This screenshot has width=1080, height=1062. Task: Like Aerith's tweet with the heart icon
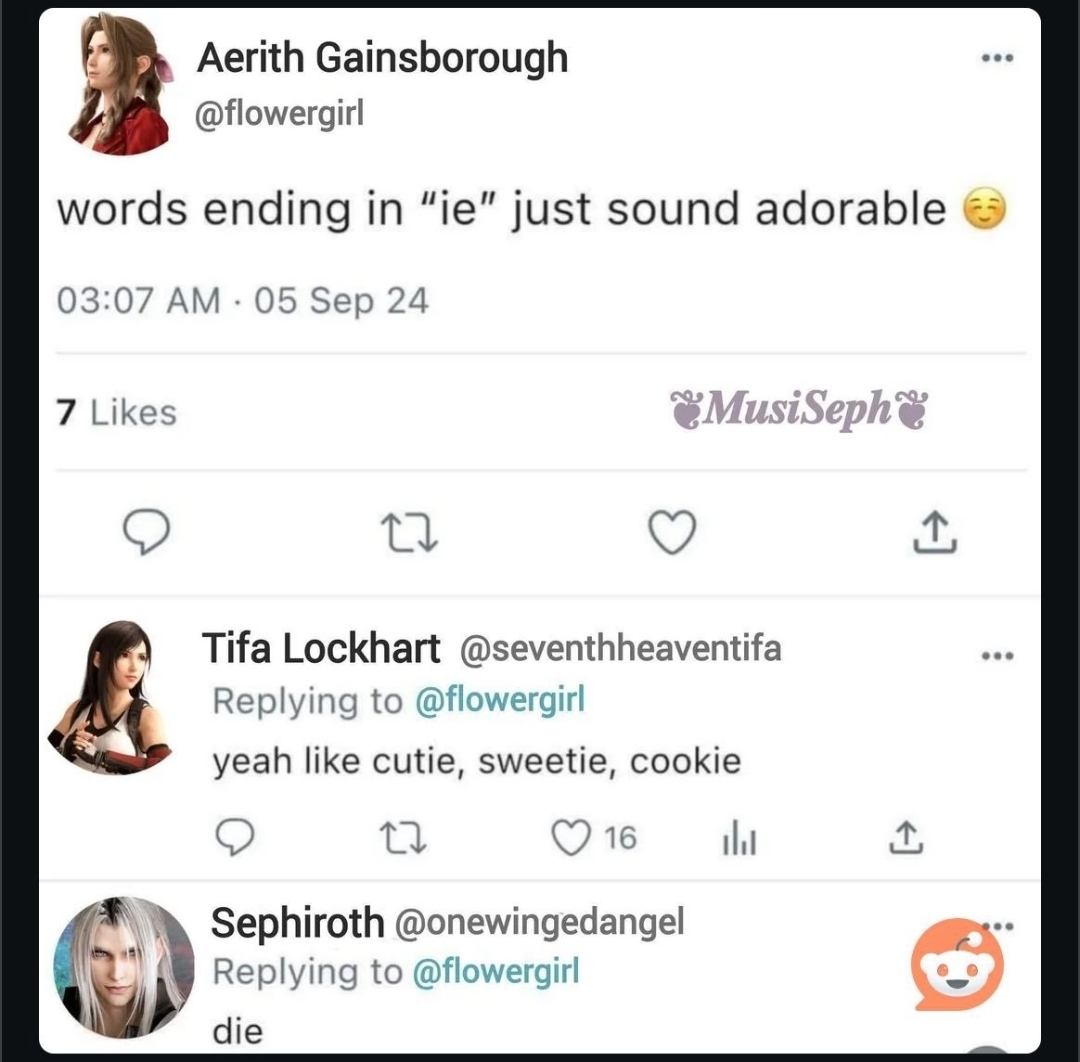coord(672,532)
